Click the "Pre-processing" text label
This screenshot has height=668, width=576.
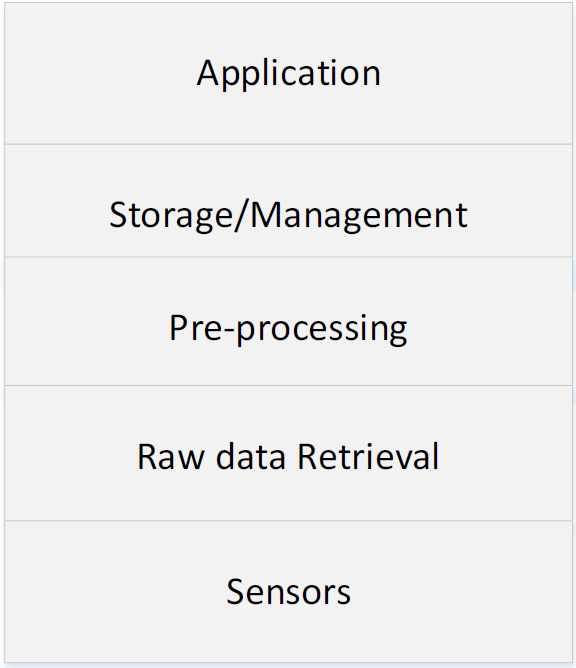pyautogui.click(x=288, y=329)
